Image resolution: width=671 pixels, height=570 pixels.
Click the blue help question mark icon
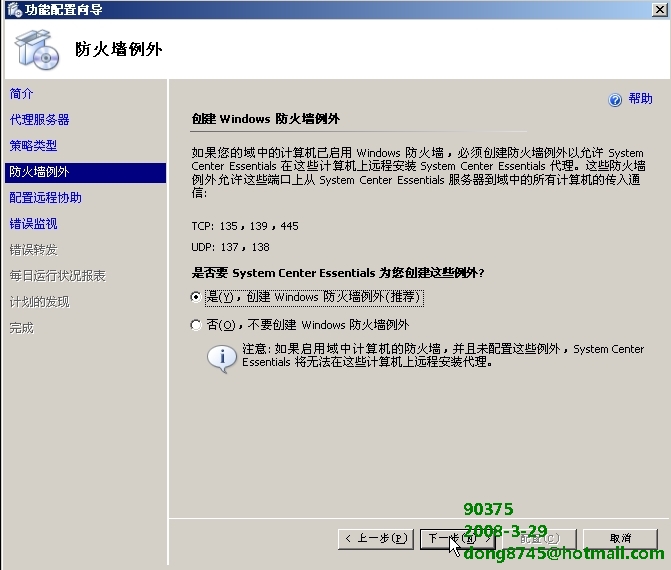tap(615, 100)
